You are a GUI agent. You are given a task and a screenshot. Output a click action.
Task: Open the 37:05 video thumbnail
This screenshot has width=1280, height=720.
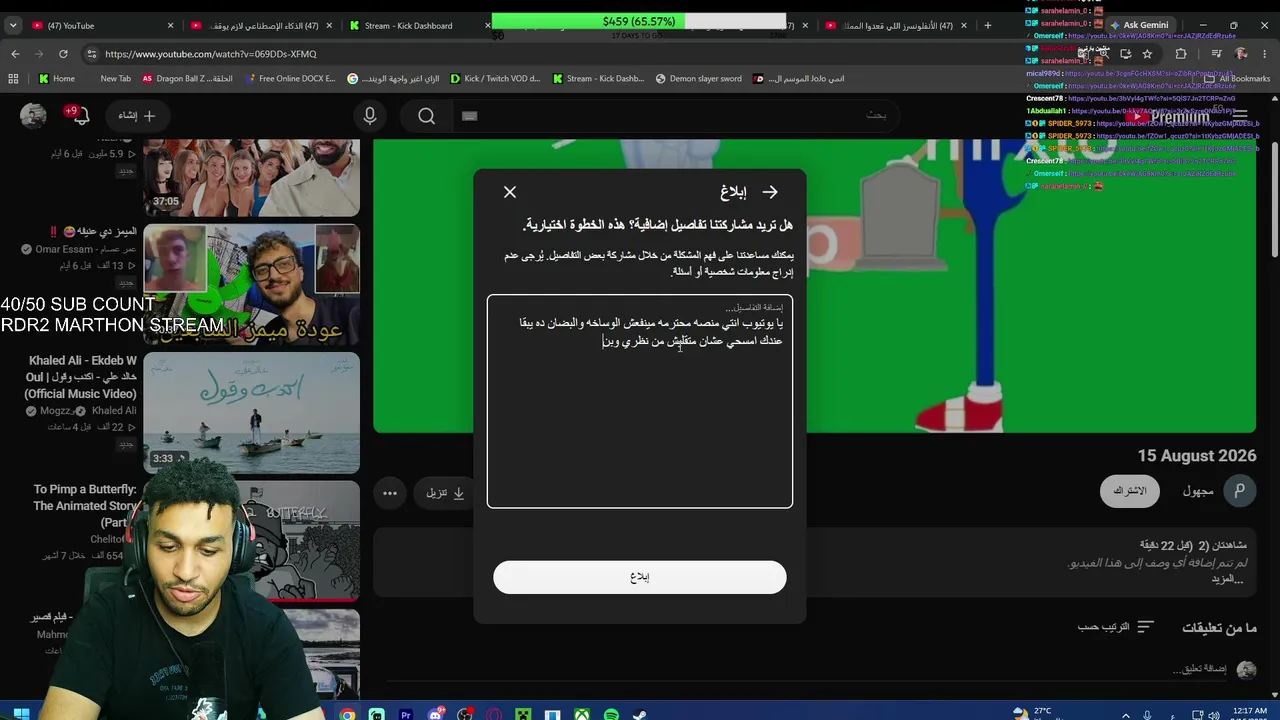[251, 177]
